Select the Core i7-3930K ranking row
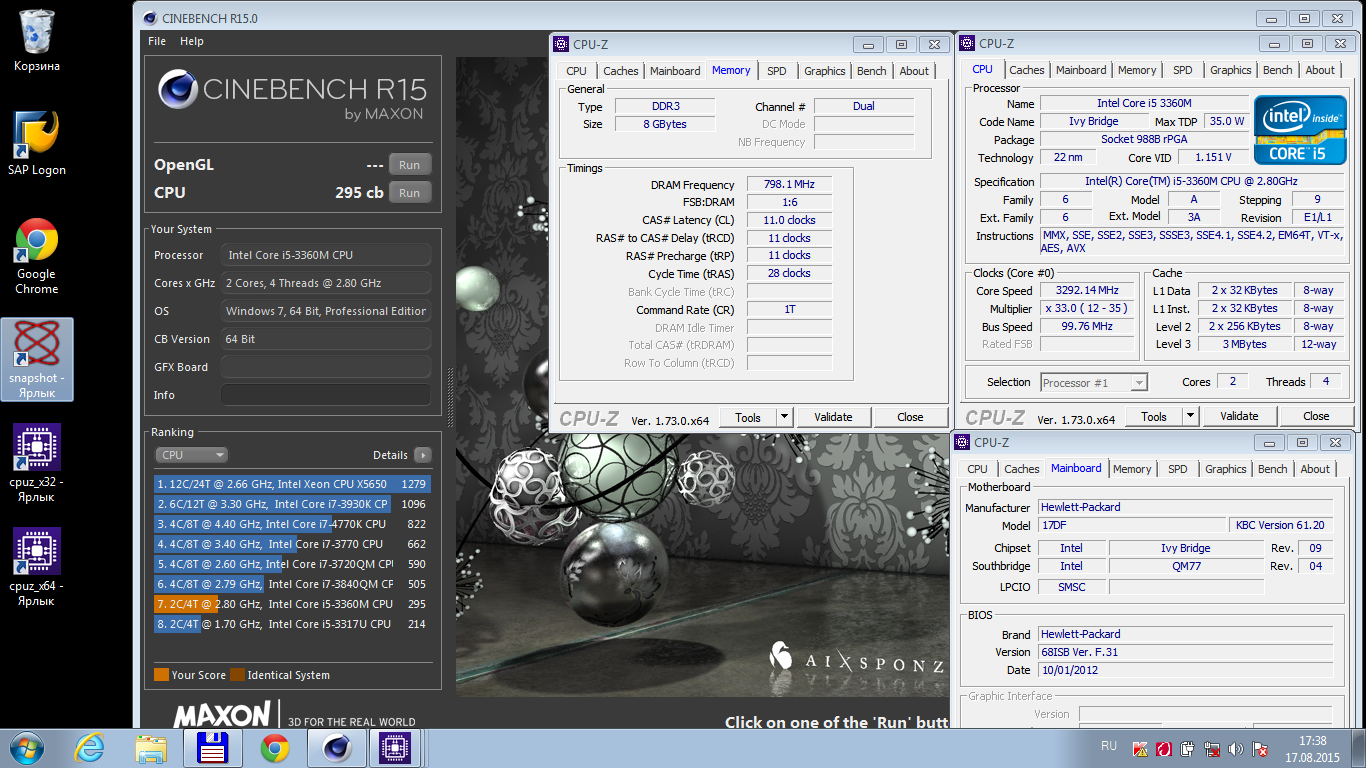Screen dimensions: 1366x768 292,504
